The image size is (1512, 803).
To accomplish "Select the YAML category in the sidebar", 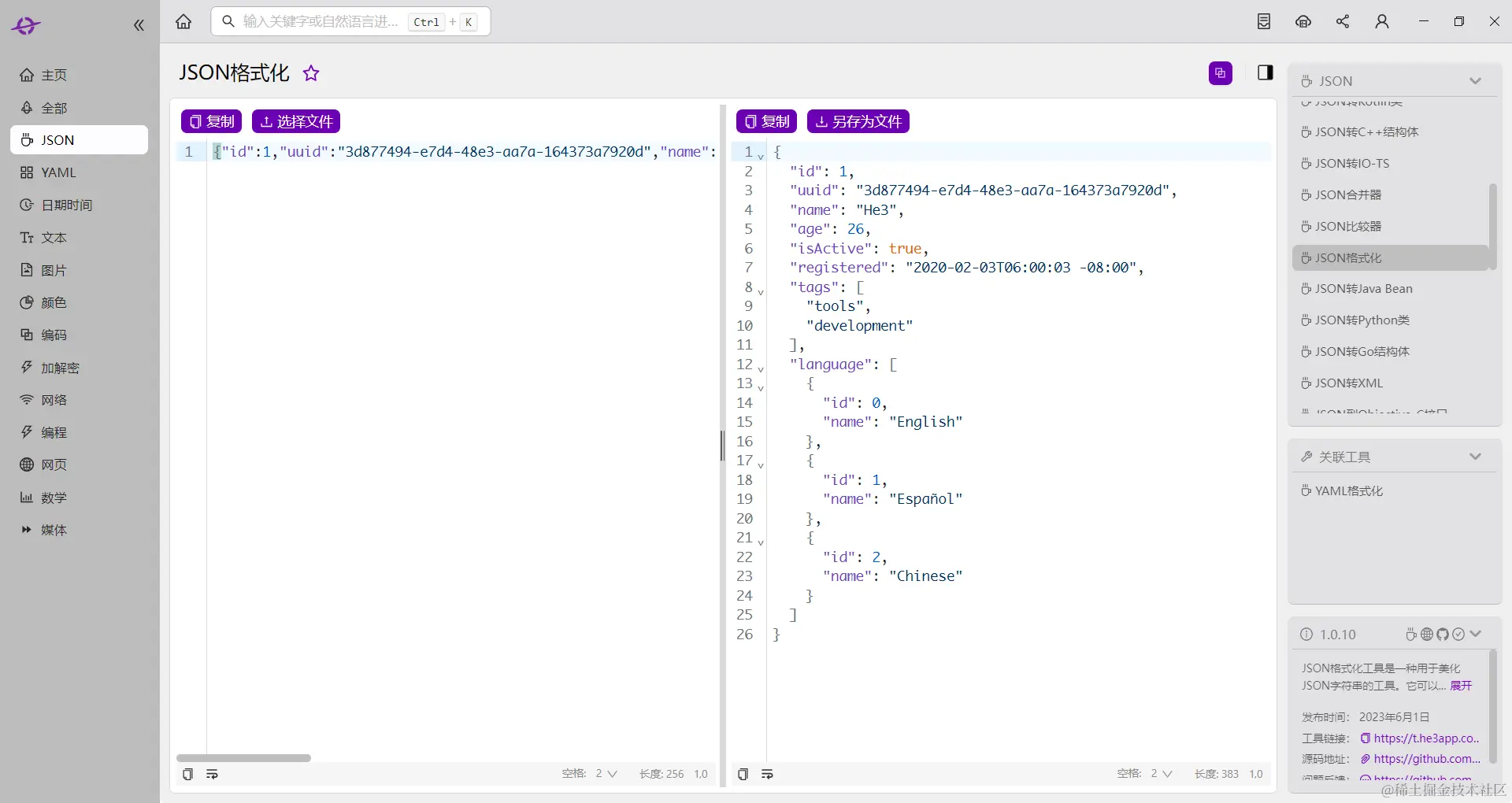I will (79, 172).
